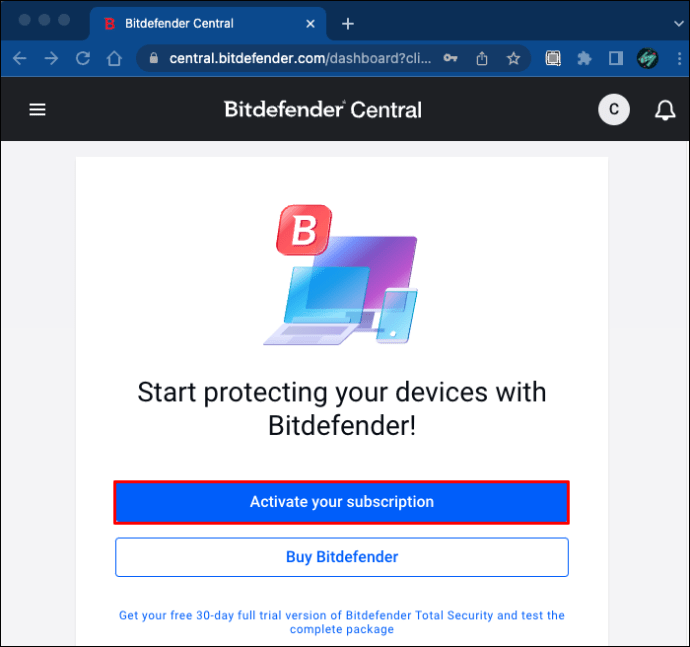The width and height of the screenshot is (690, 647).
Task: Open the hamburger menu in Bitdefender Central
Action: [37, 110]
